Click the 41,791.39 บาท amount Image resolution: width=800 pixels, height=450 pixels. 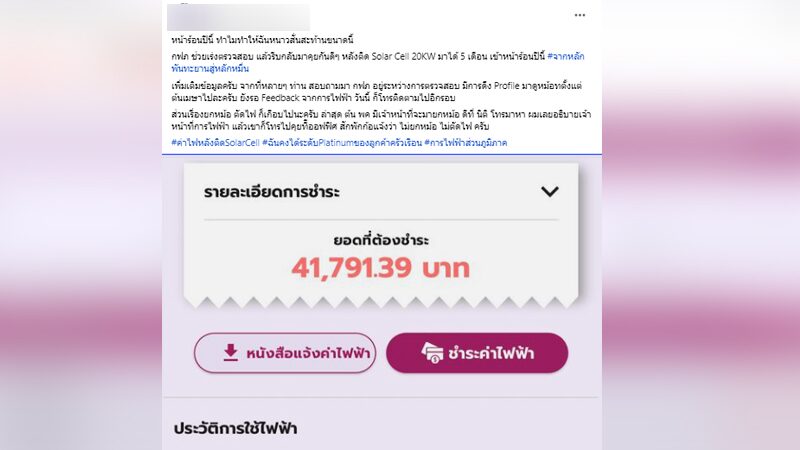click(x=381, y=268)
